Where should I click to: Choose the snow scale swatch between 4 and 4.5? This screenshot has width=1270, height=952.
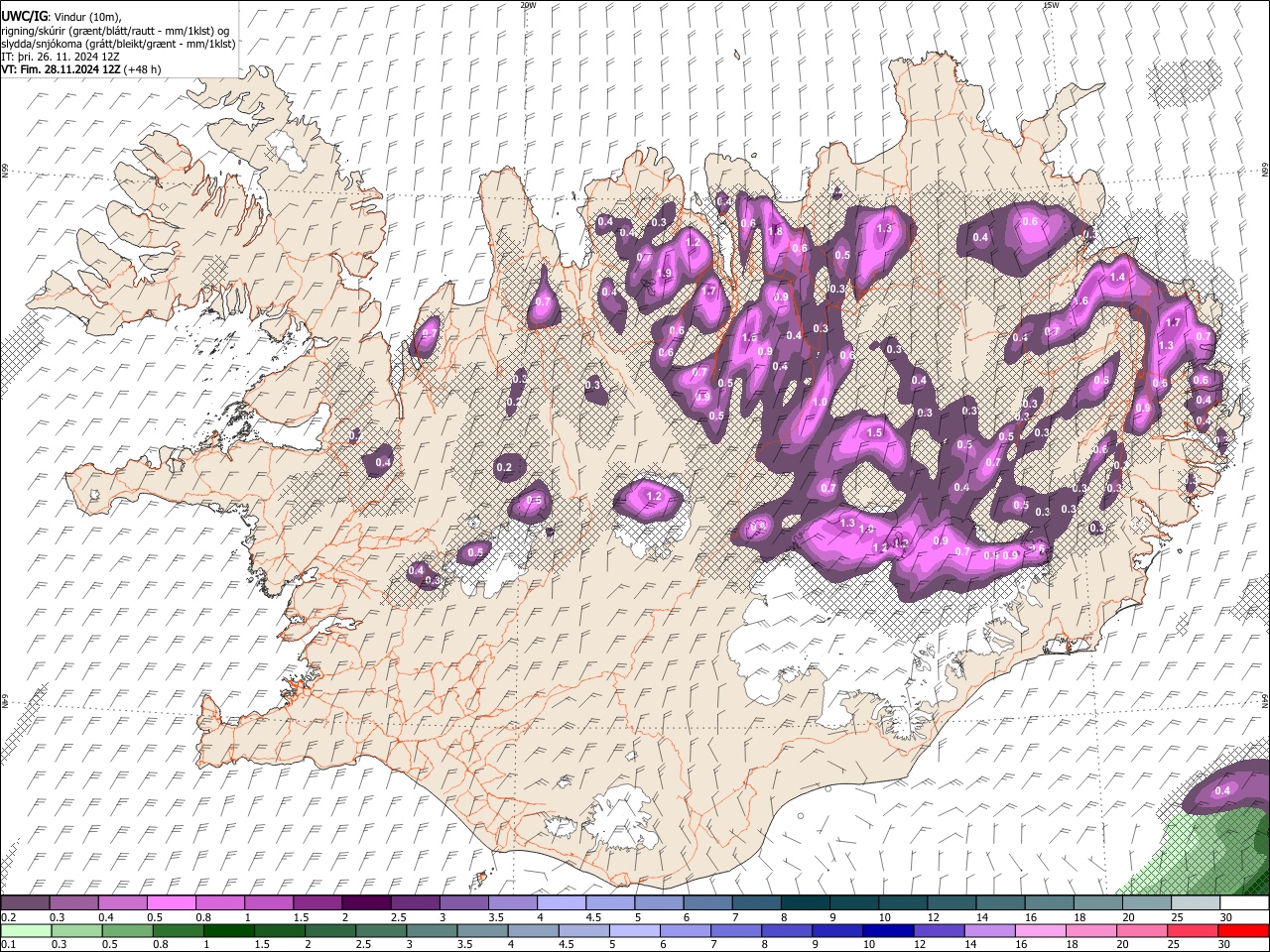pos(560,903)
